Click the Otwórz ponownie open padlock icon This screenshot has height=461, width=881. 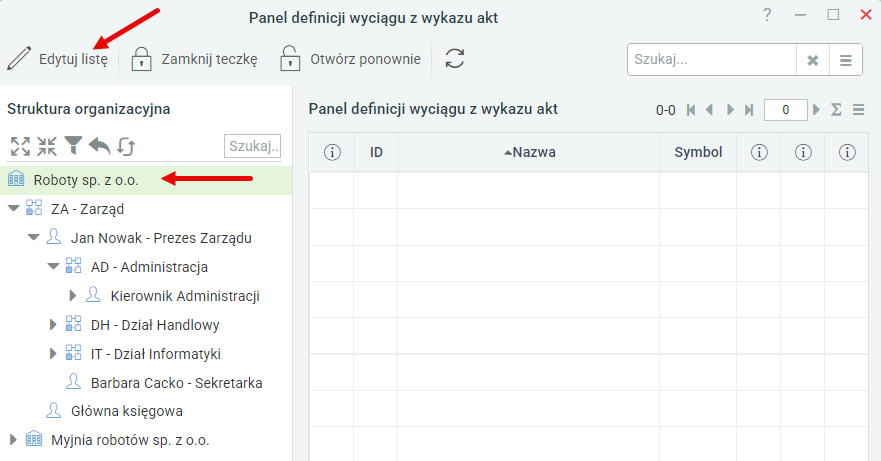290,58
